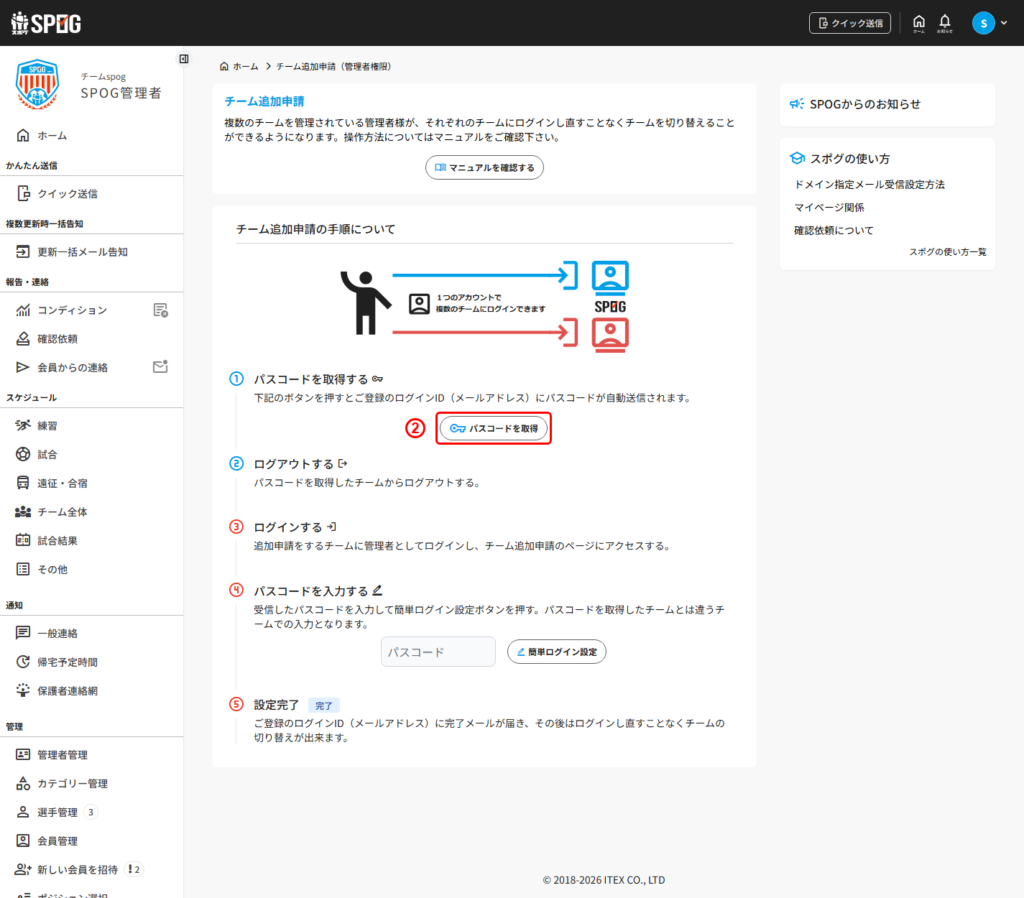1024x898 pixels.
Task: Click the SPOG logo in the header
Action: [x=46, y=23]
